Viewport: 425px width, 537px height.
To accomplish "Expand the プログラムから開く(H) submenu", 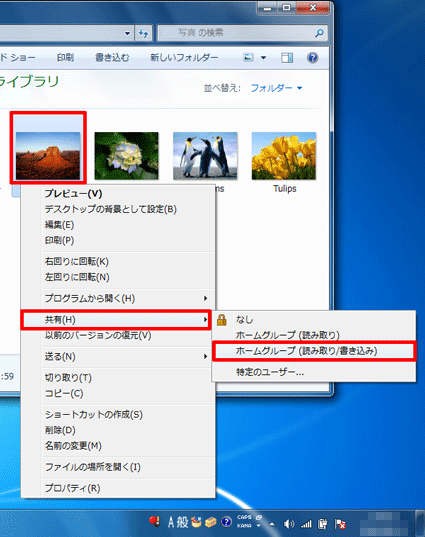I will point(118,299).
